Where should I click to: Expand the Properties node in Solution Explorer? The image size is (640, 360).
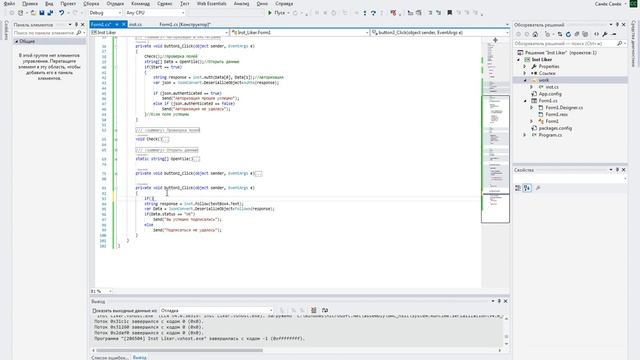525,67
